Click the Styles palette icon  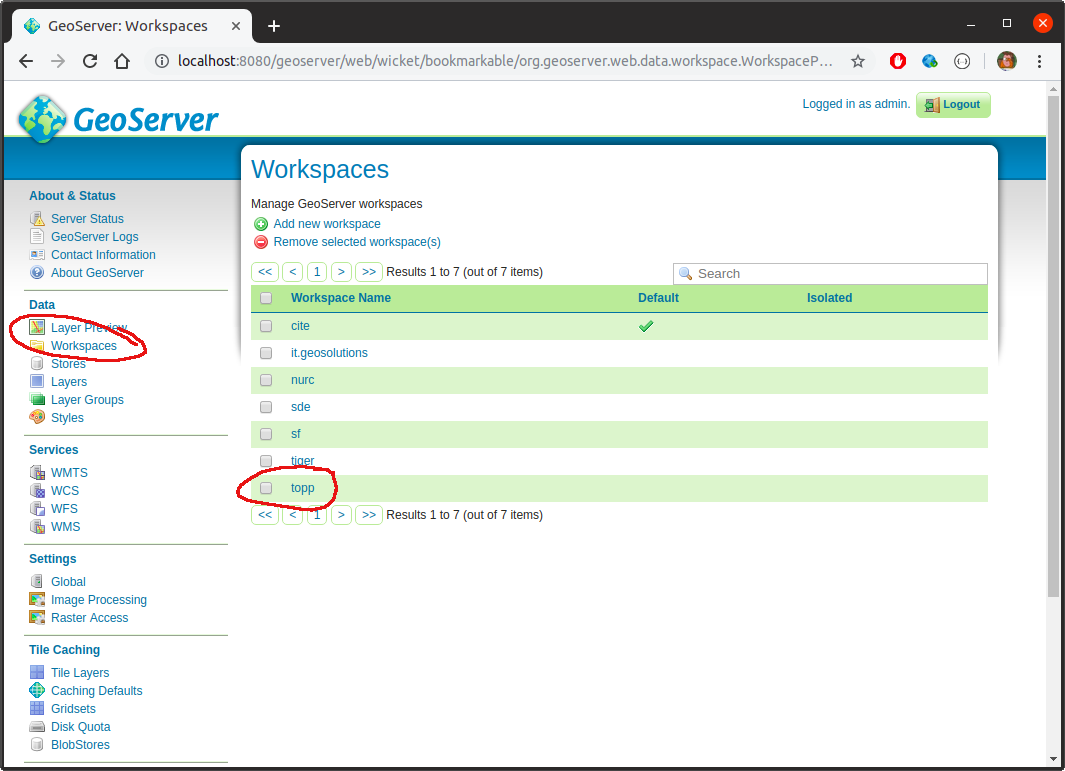(37, 417)
